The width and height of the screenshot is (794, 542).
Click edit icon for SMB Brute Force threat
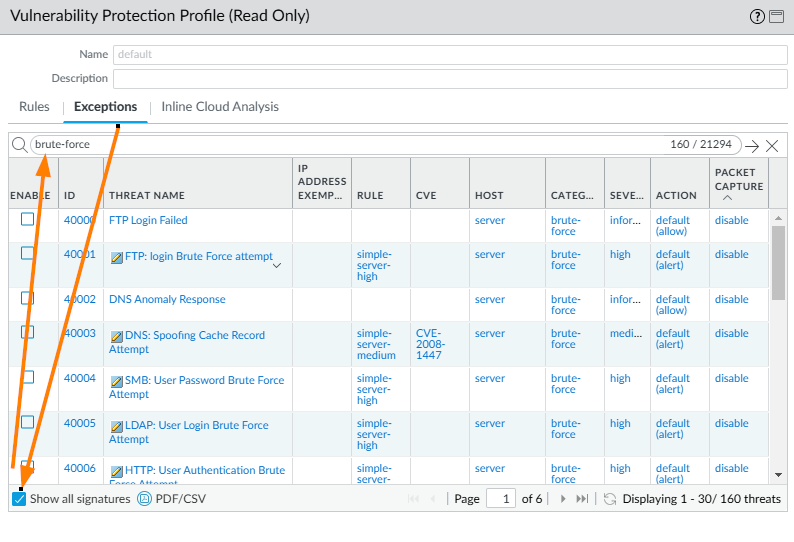tap(116, 381)
